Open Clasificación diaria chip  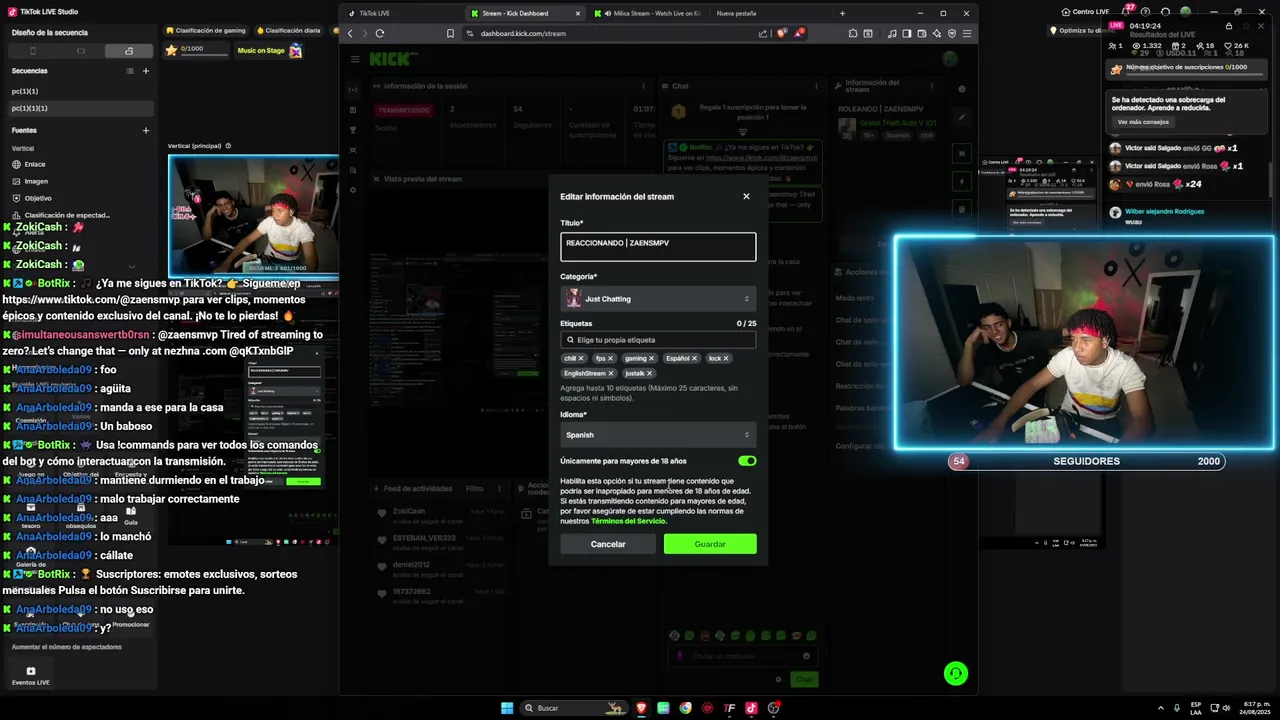[289, 30]
